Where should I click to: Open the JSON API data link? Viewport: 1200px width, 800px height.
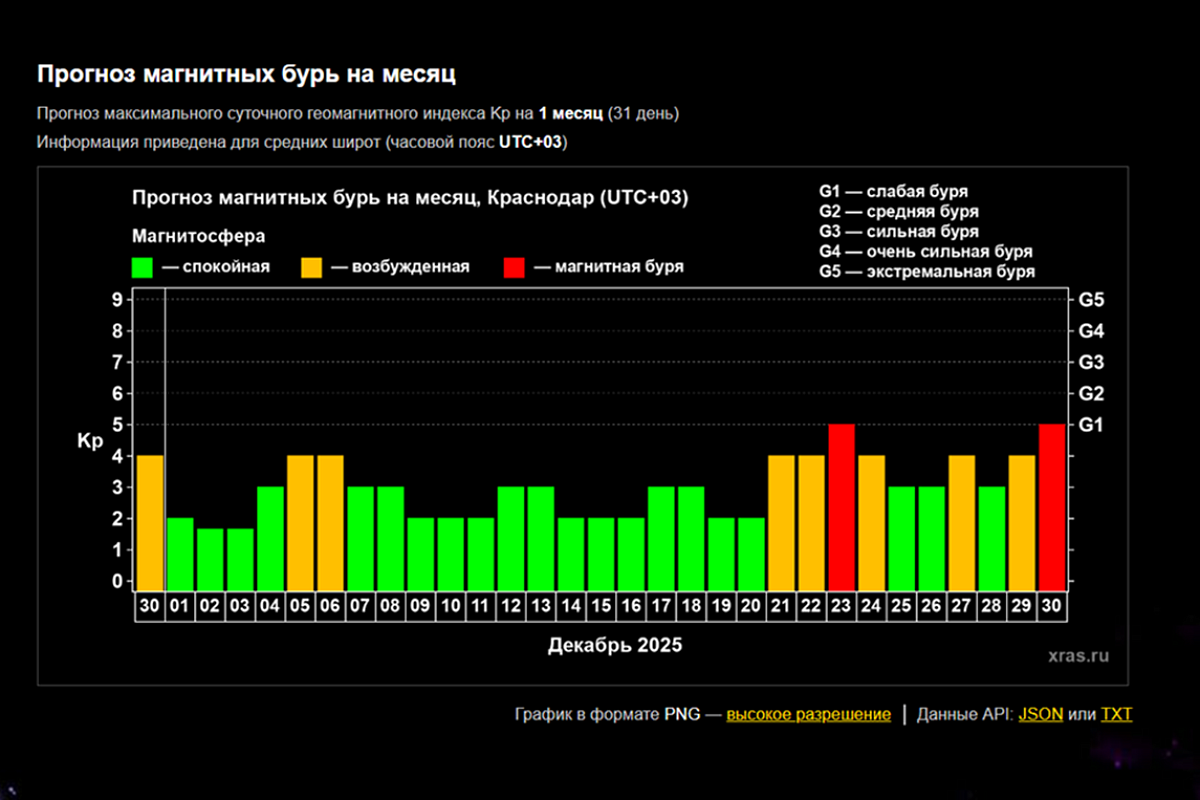tap(1040, 714)
